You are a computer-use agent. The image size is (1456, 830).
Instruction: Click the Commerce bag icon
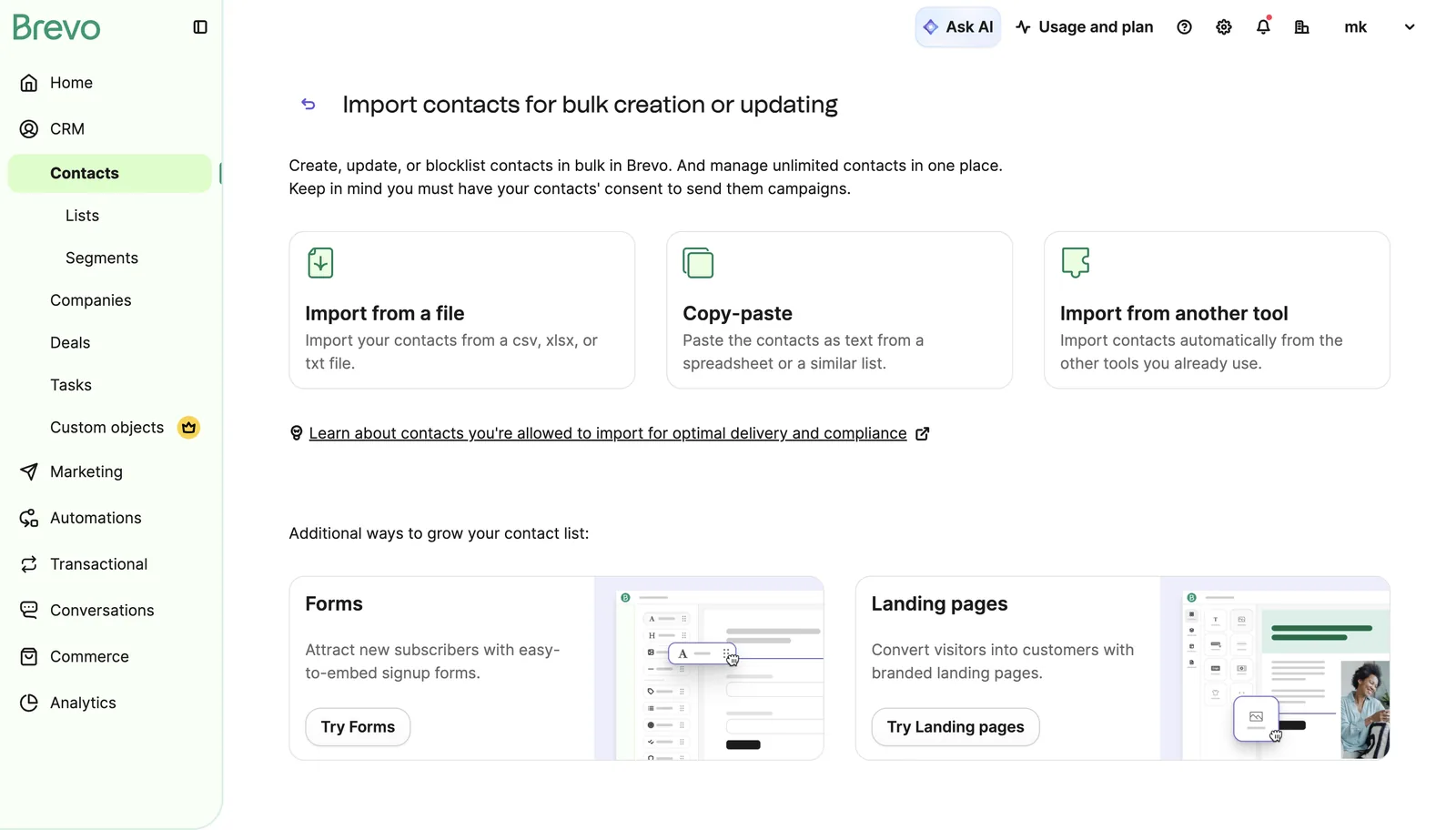click(29, 656)
